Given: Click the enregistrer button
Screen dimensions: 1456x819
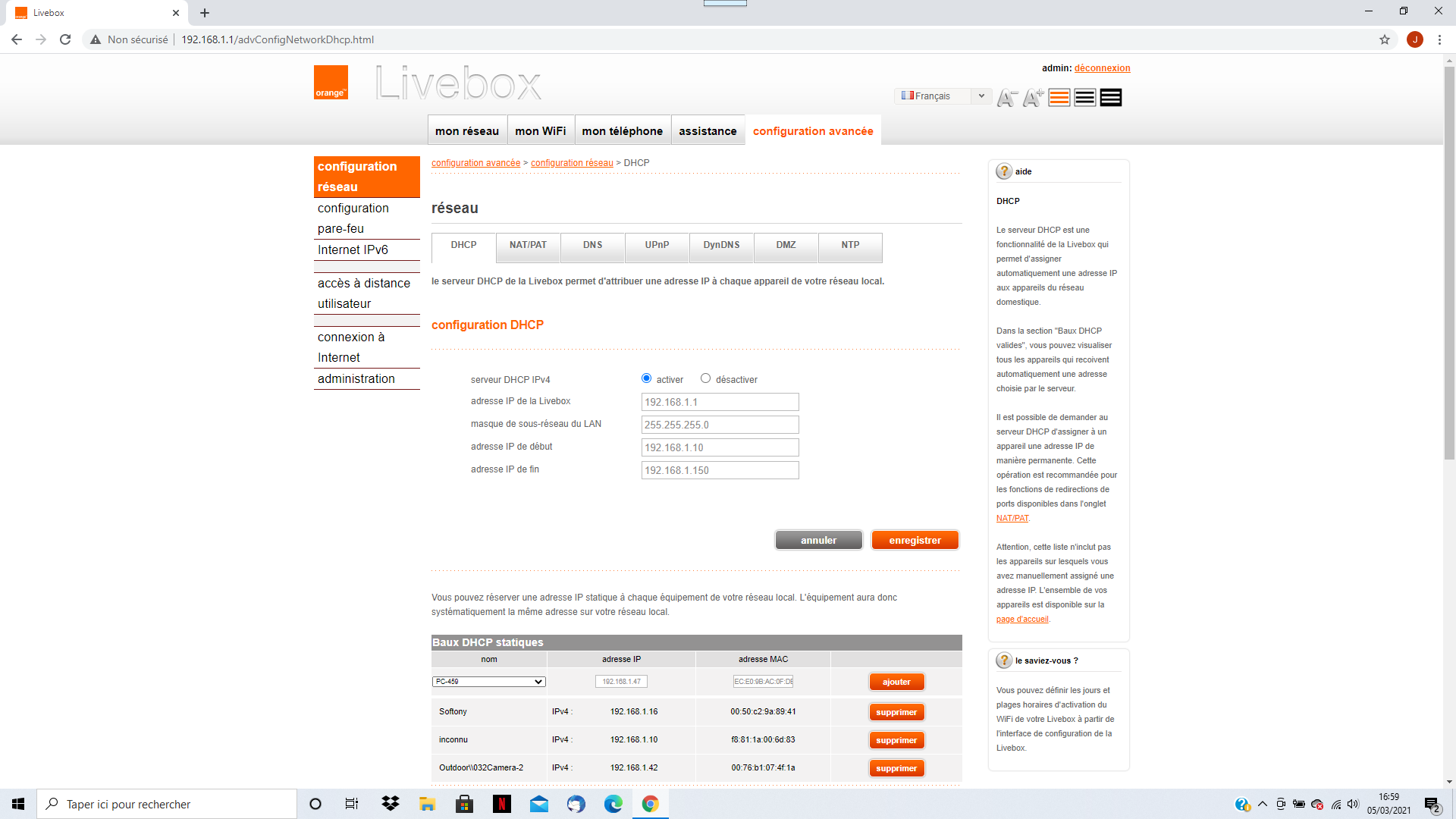Looking at the screenshot, I should 915,540.
